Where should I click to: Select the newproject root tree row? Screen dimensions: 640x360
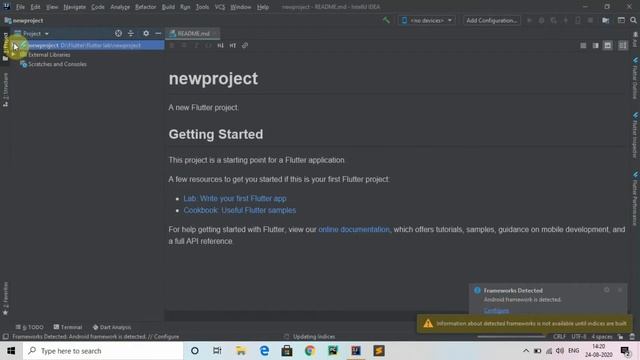(87, 45)
